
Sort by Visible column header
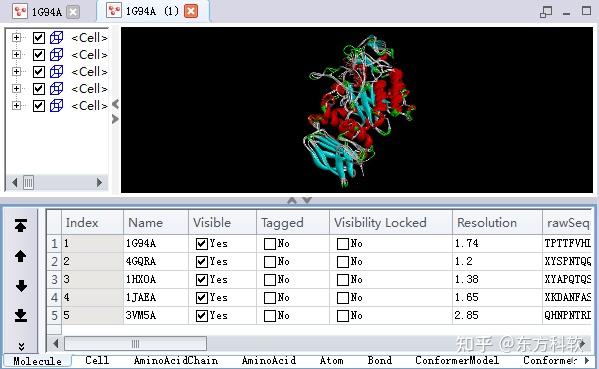(222, 222)
